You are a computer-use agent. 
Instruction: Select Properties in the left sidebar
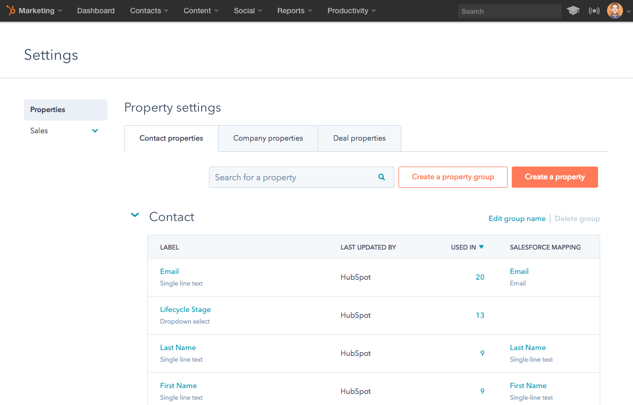65,110
